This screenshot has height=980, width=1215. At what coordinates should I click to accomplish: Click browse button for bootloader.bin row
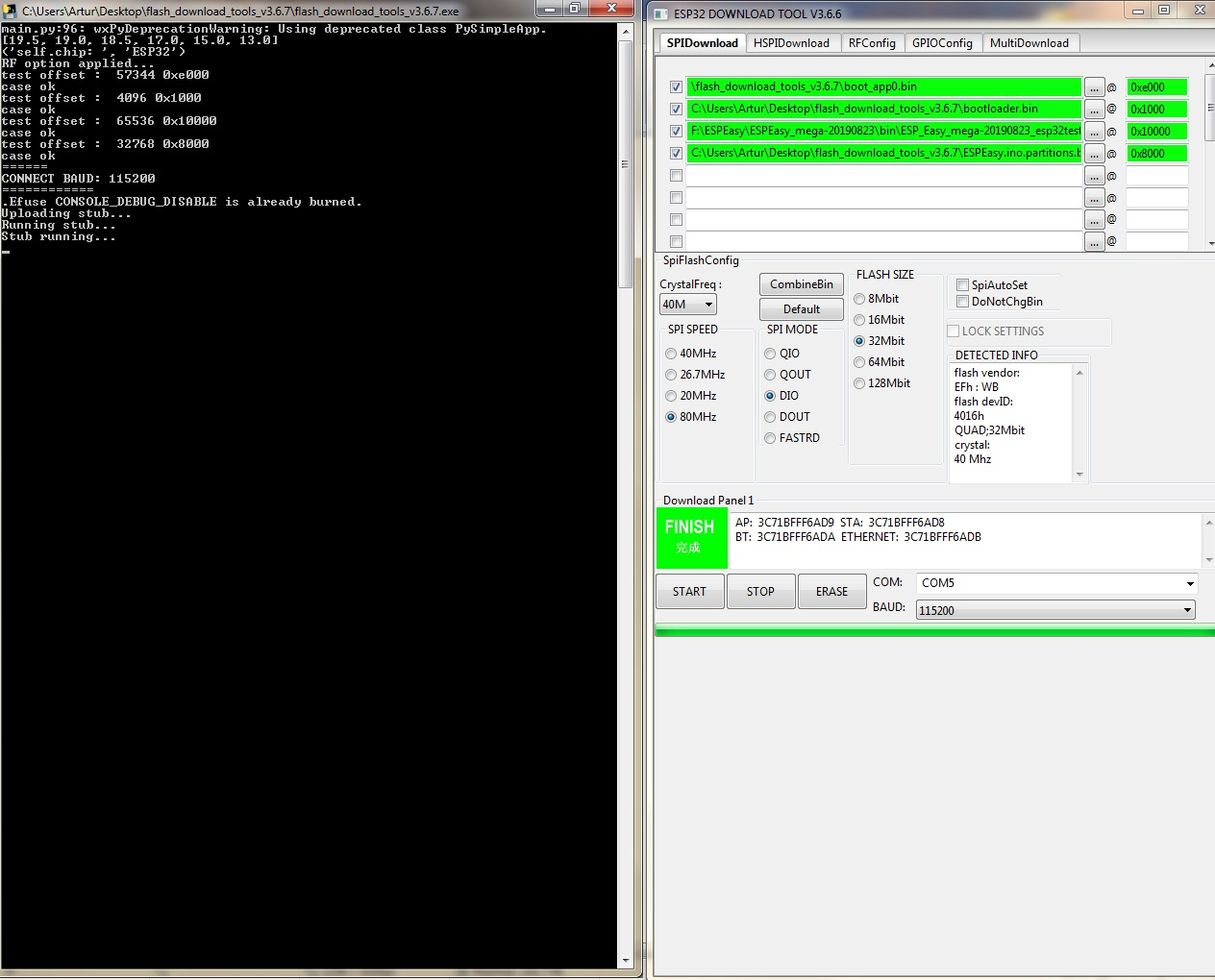(1094, 110)
